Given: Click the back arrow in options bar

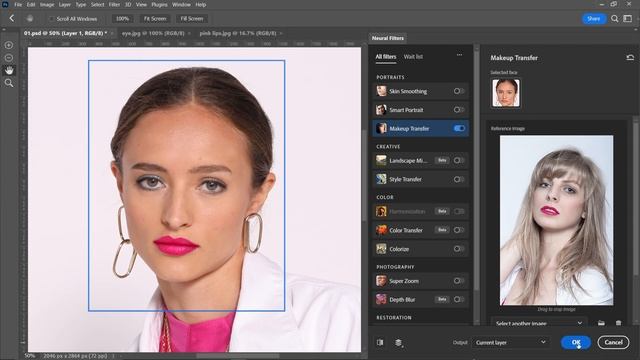Looking at the screenshot, I should 11,18.
